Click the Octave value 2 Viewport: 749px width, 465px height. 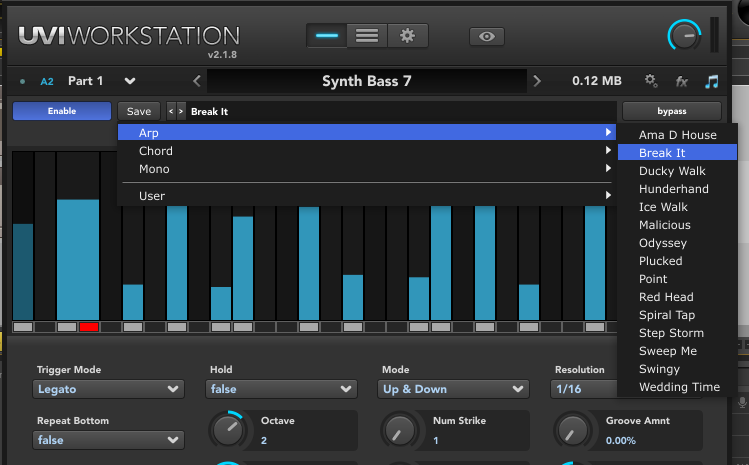point(264,440)
